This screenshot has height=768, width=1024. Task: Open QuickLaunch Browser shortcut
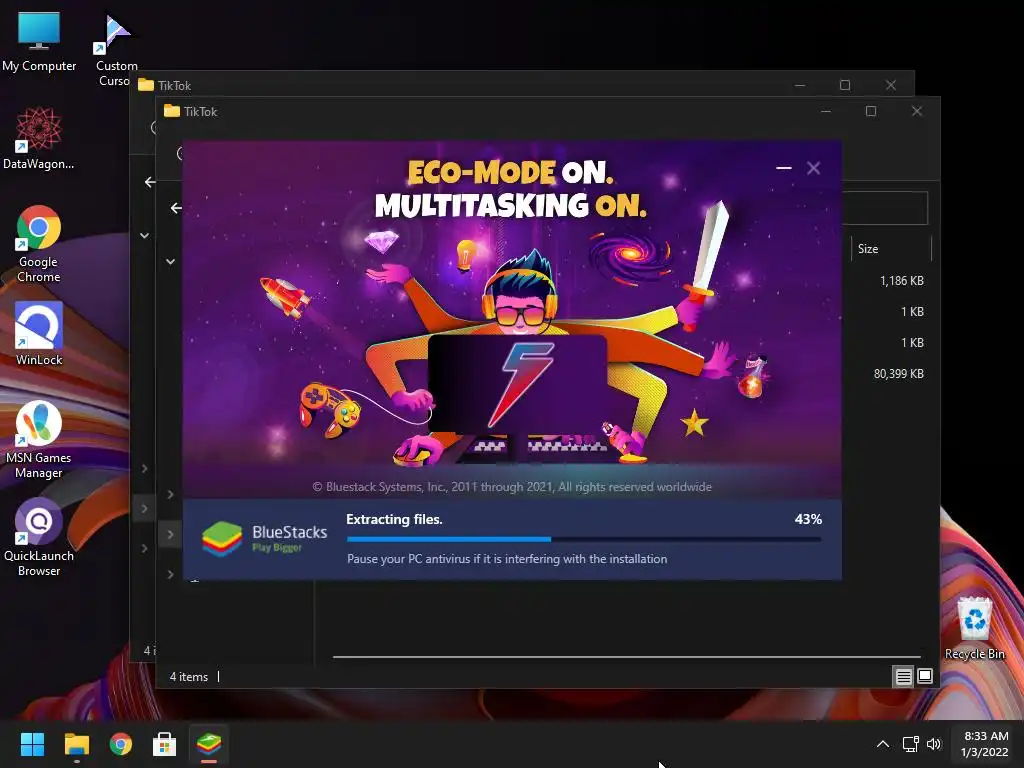pyautogui.click(x=39, y=537)
